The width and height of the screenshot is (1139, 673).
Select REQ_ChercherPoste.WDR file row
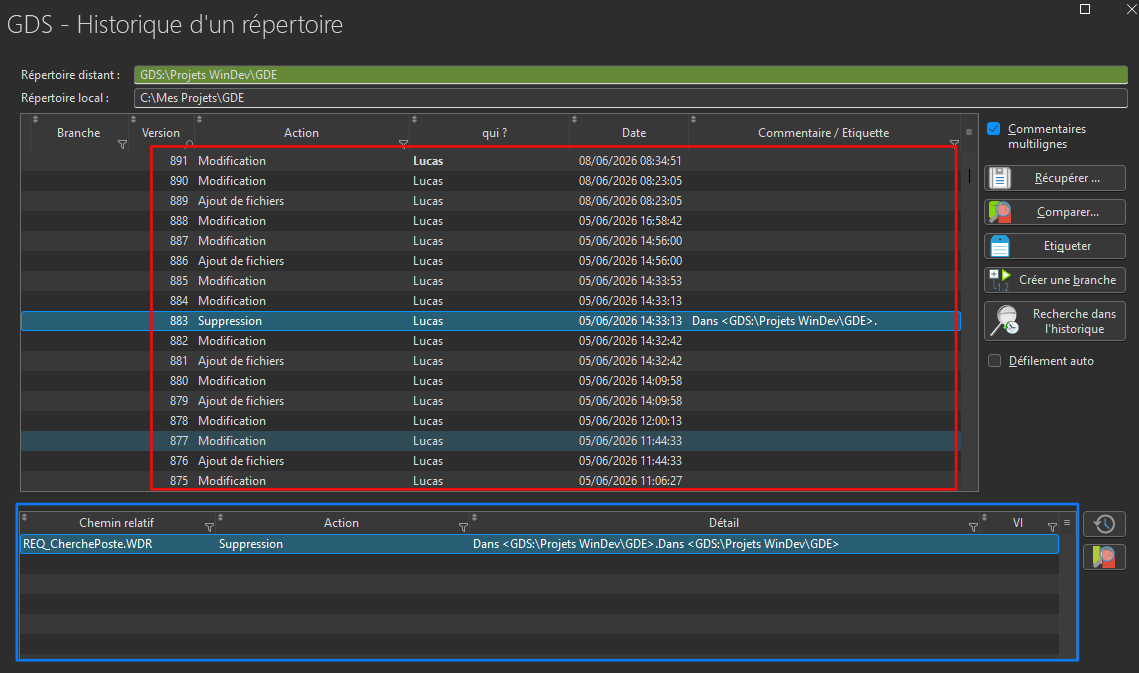tap(539, 544)
